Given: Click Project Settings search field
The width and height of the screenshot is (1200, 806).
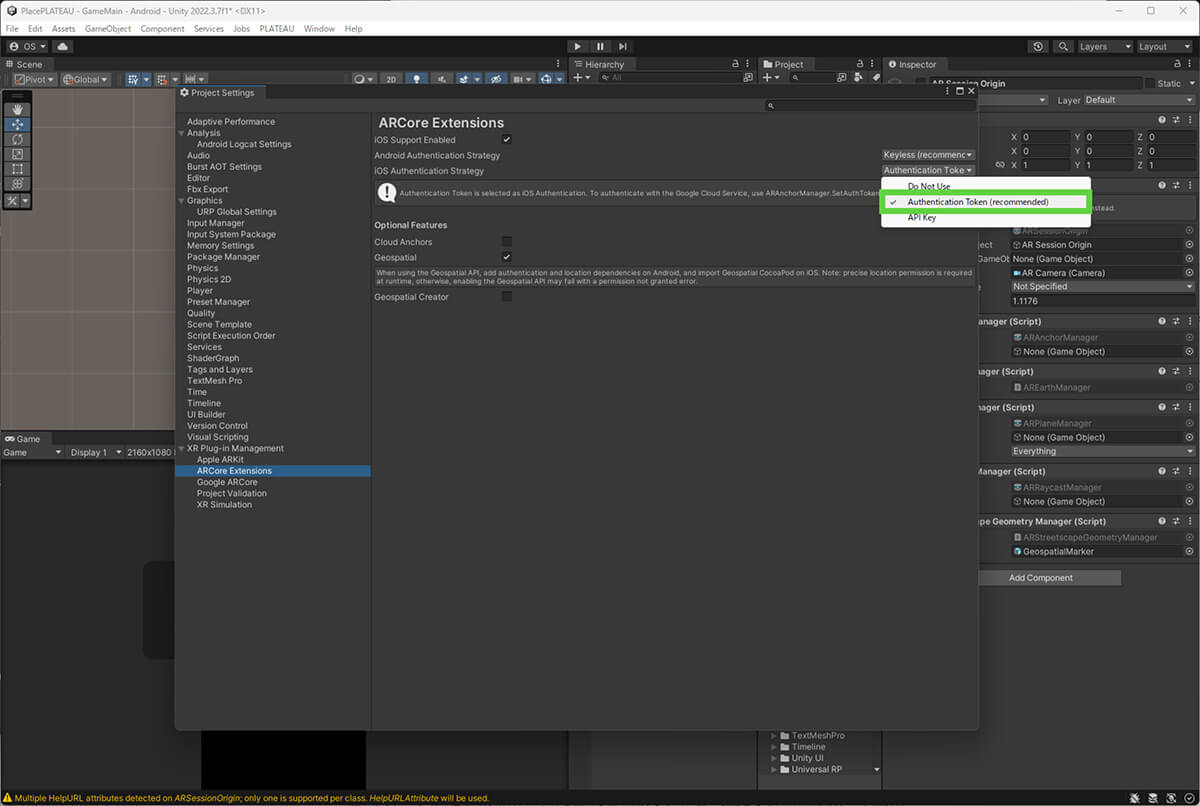Looking at the screenshot, I should click(x=870, y=106).
